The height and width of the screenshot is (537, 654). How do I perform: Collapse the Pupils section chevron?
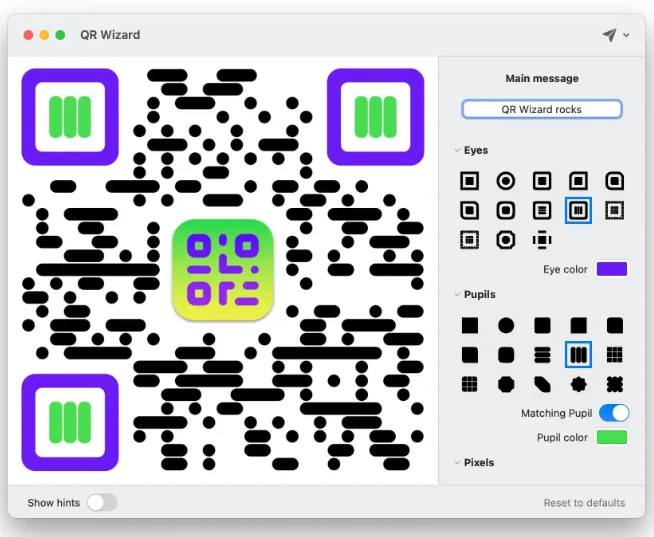pos(457,294)
